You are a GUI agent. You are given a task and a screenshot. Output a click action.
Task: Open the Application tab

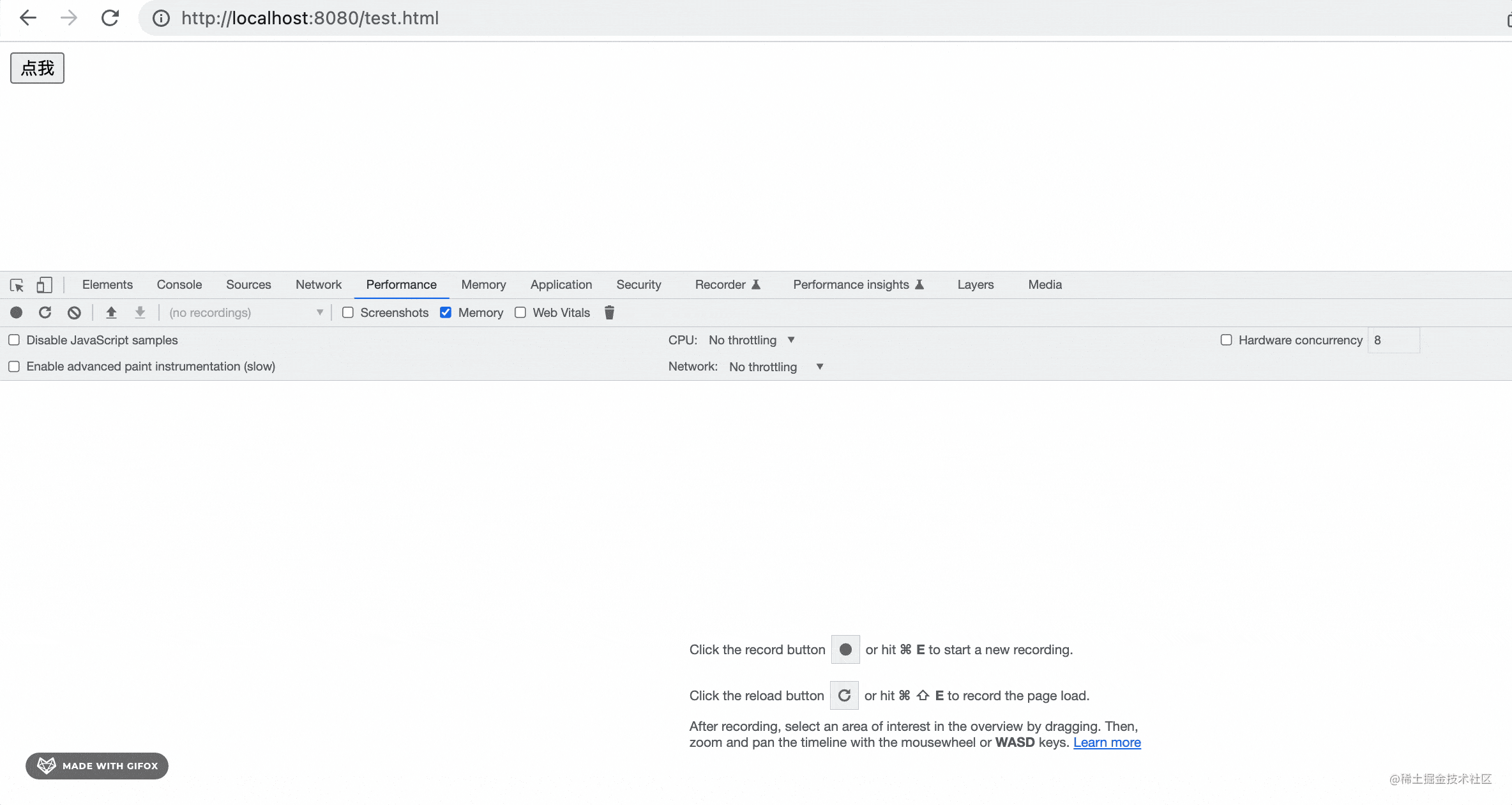click(561, 285)
